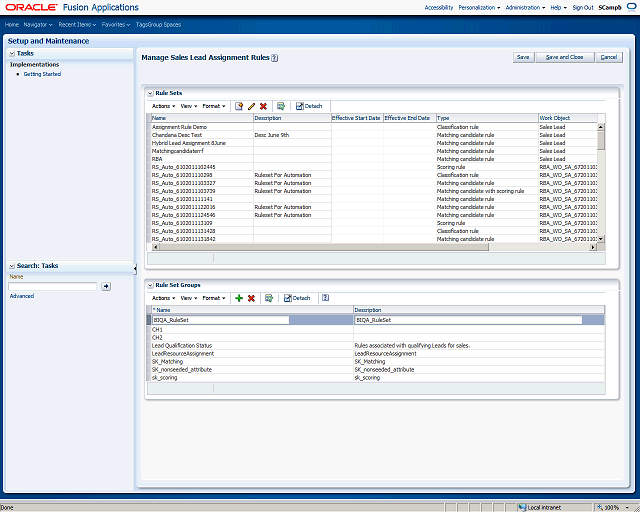Select the Matchingcandidaterrf rule set row
Image resolution: width=640 pixels, height=512 pixels.
pyautogui.click(x=374, y=151)
